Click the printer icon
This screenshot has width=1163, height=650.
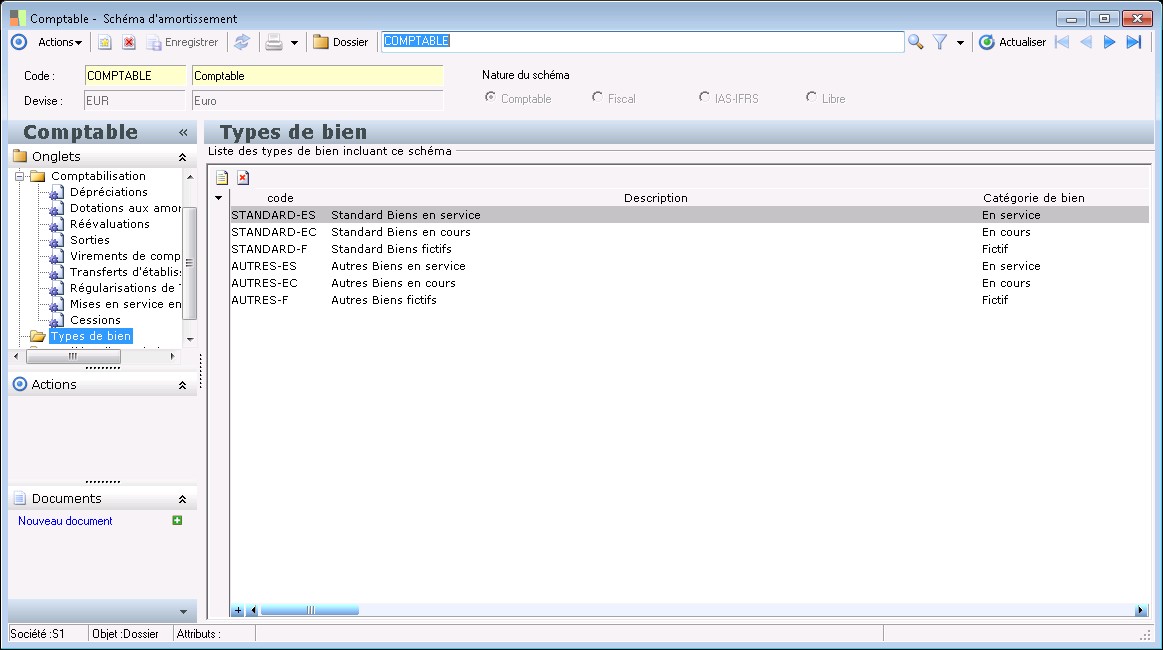click(274, 42)
